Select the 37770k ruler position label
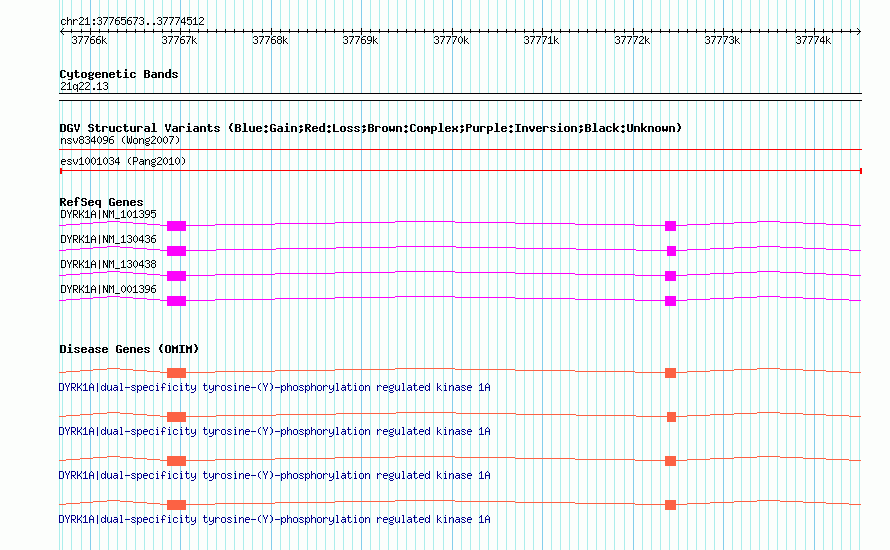Screen dimensions: 890x550 pos(451,40)
